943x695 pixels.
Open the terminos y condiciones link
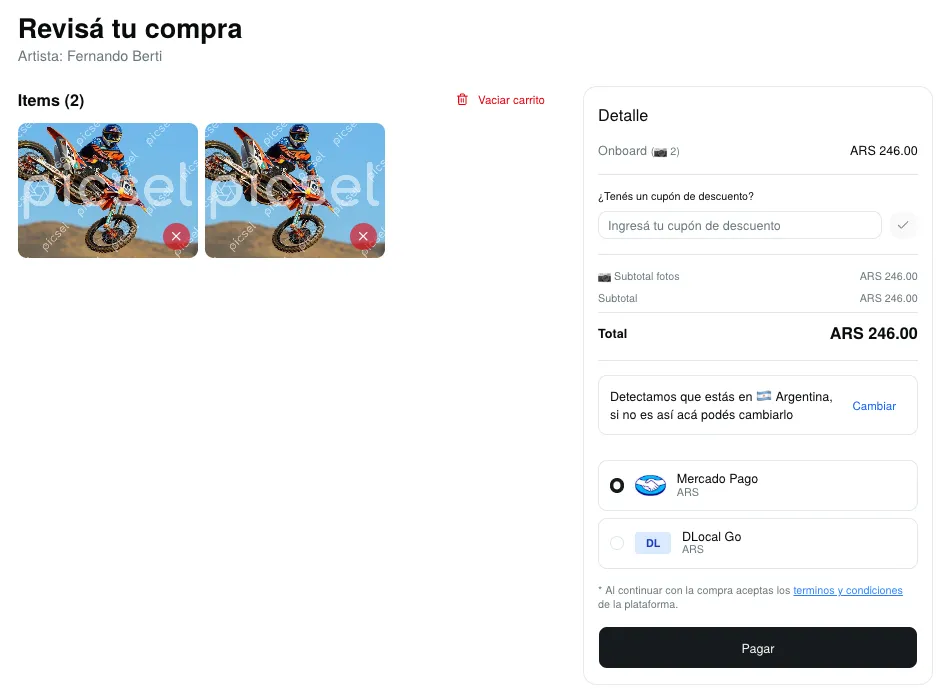point(848,590)
